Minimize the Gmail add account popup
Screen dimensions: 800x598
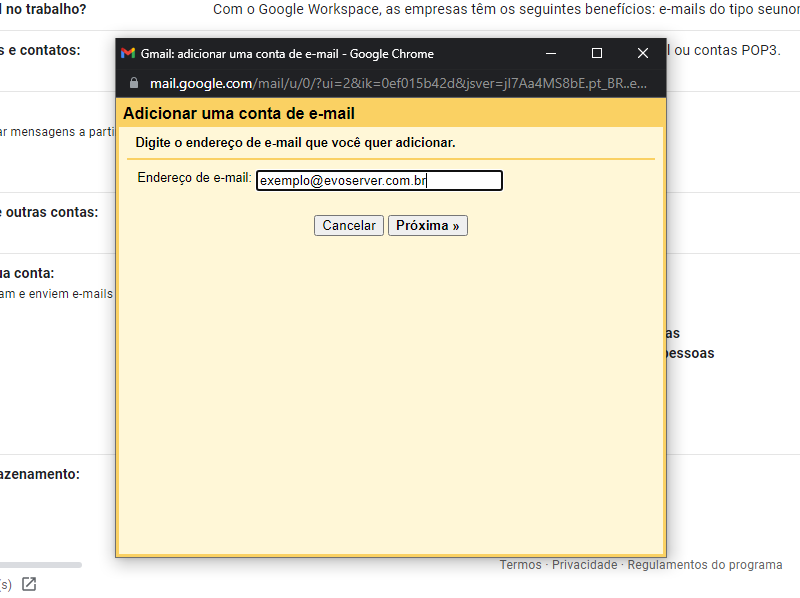point(551,53)
